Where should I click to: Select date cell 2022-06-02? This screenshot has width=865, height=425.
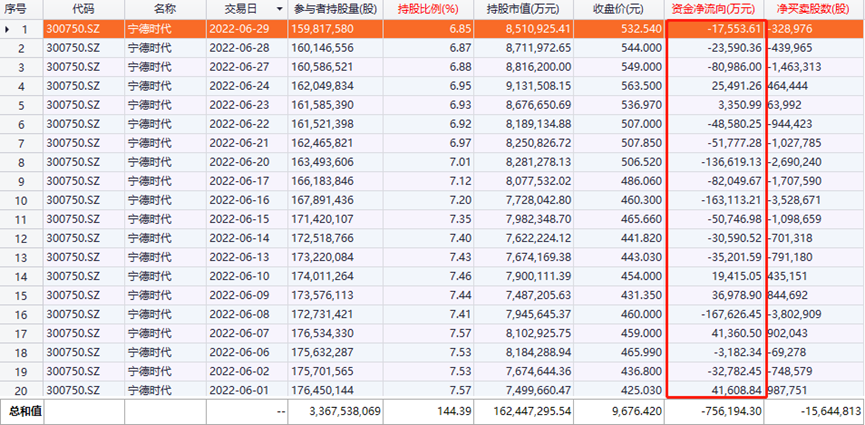(238, 371)
